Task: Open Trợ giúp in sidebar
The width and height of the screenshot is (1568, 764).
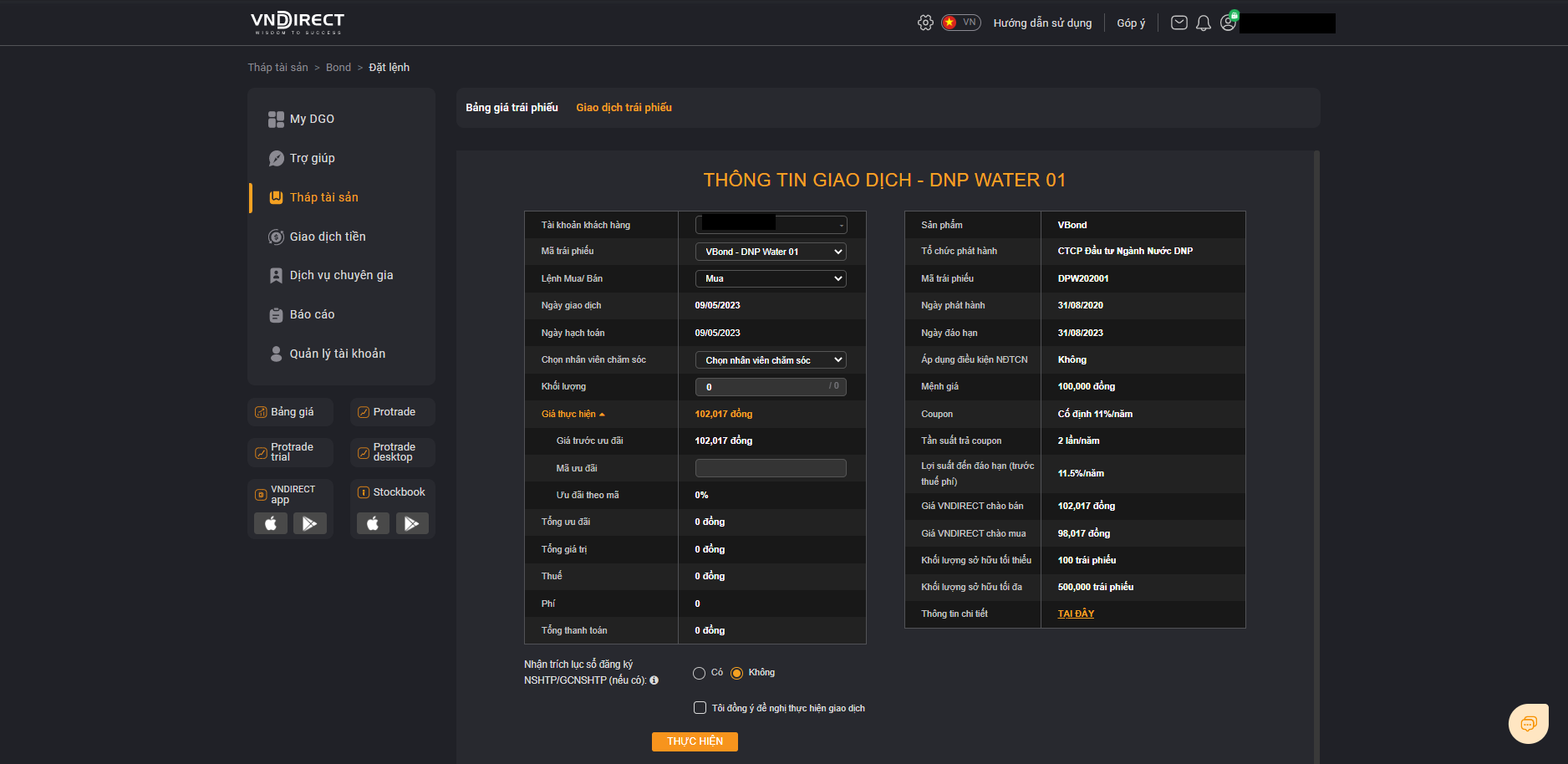Action: (x=312, y=158)
